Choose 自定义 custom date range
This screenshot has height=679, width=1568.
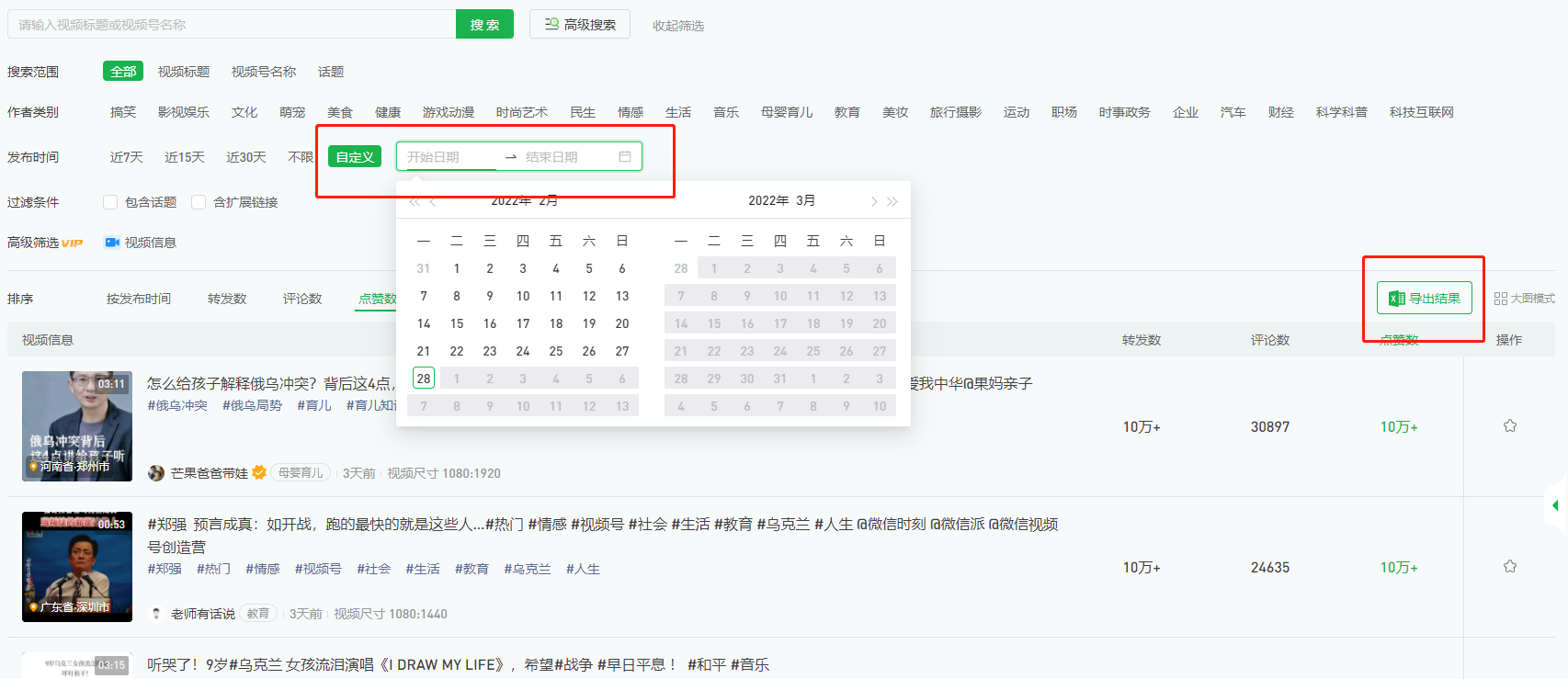355,157
